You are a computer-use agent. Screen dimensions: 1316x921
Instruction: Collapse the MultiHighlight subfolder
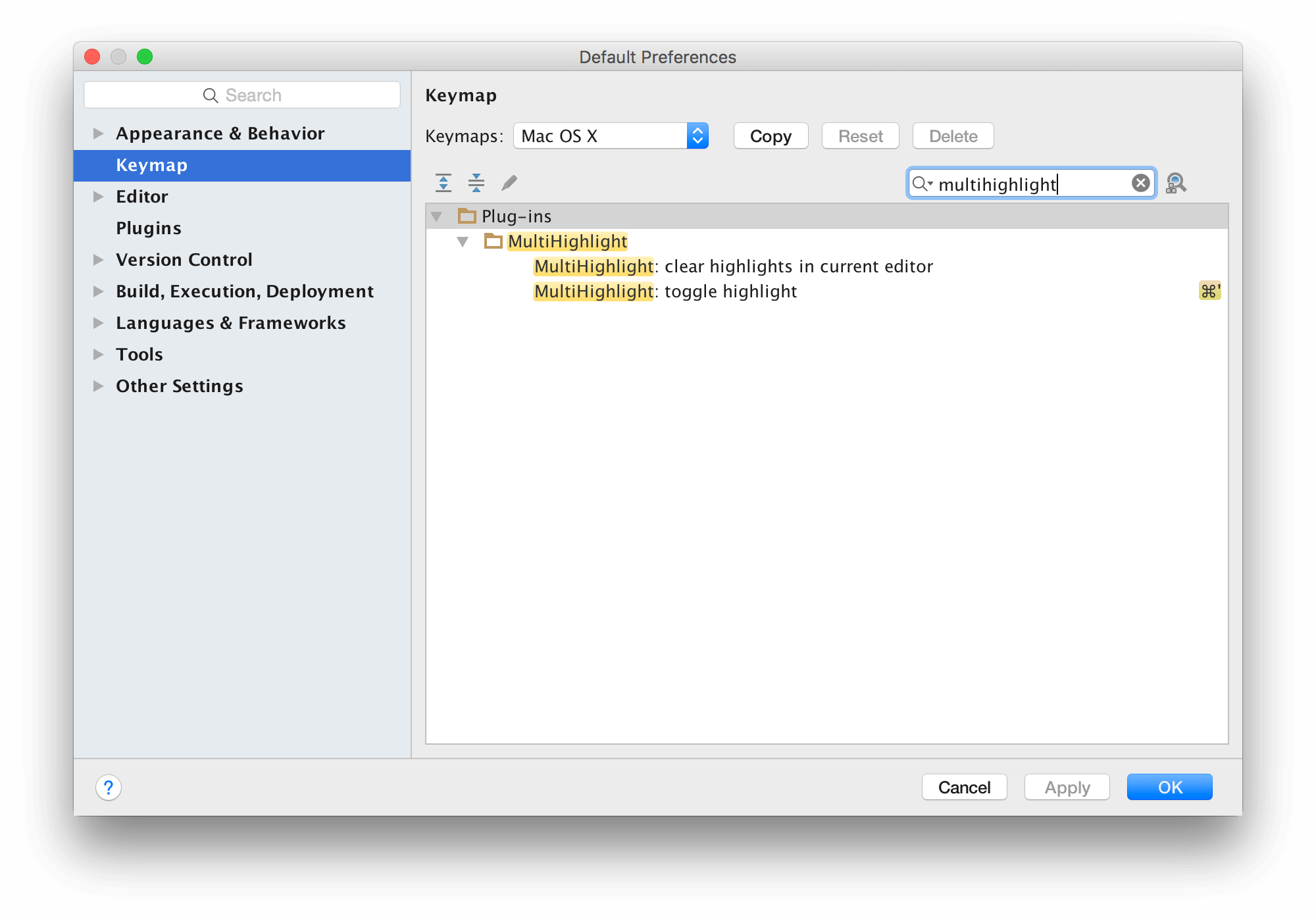point(463,241)
